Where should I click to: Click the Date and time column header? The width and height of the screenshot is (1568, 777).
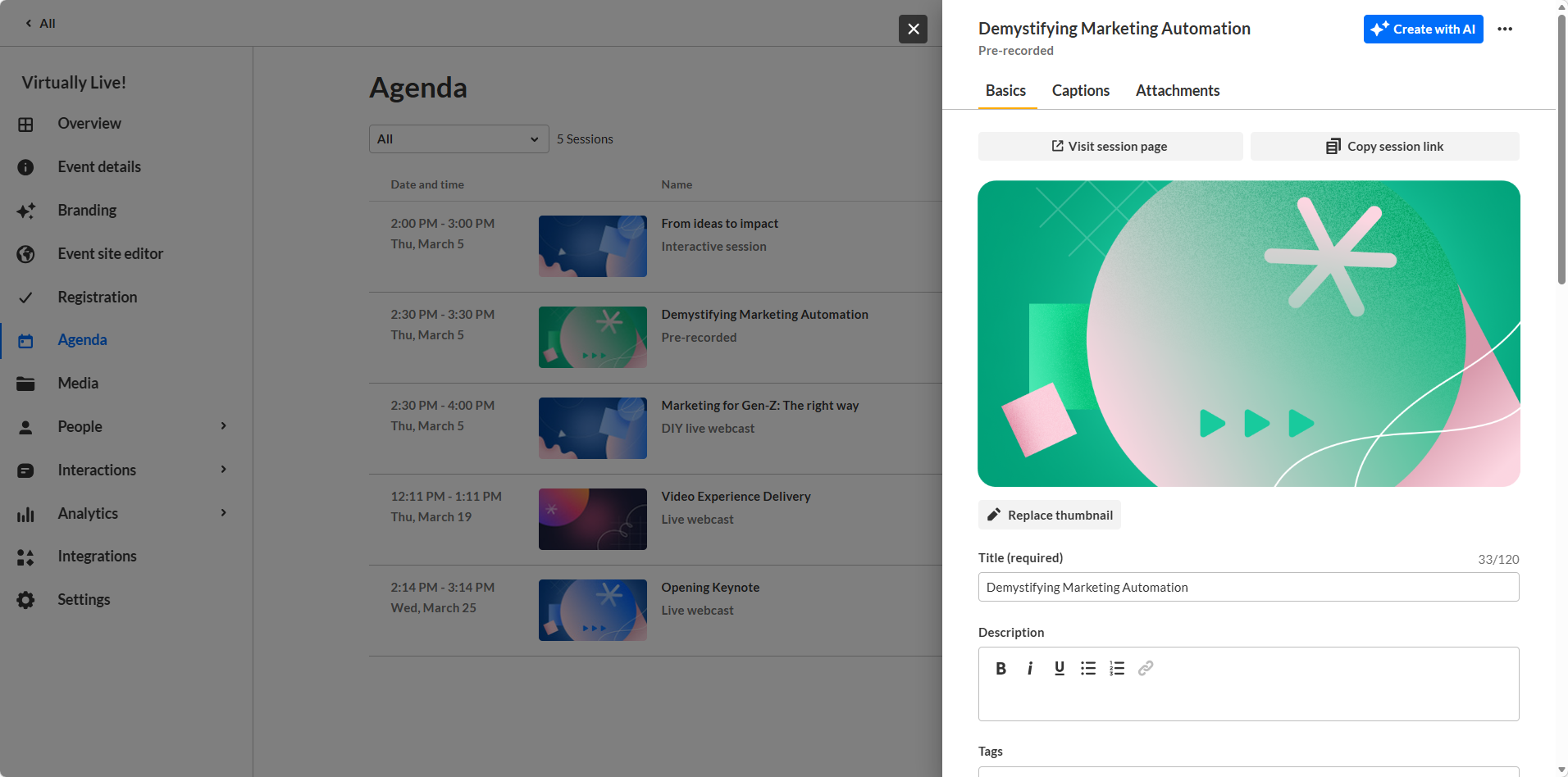[x=427, y=184]
